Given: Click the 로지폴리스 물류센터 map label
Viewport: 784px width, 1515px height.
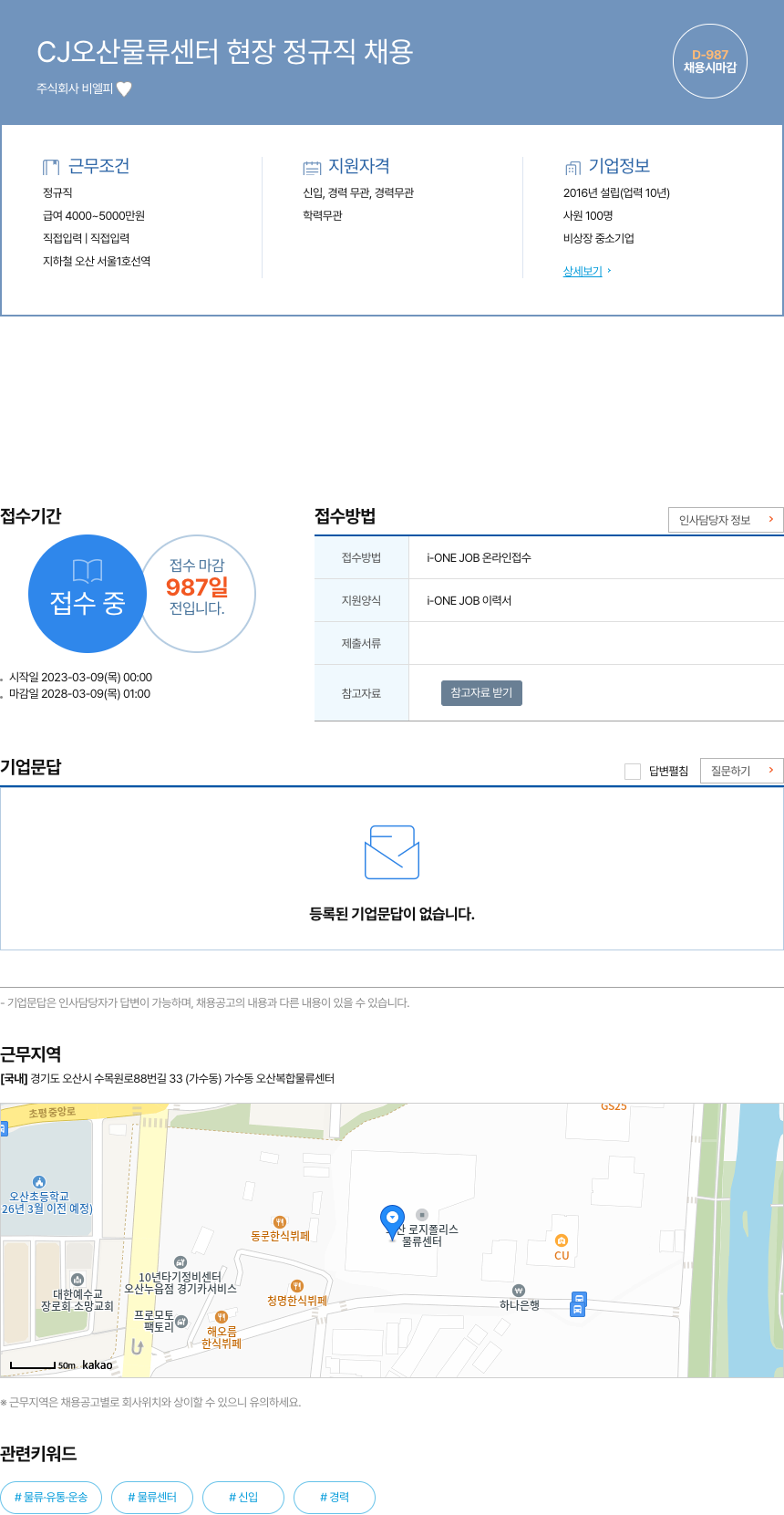Looking at the screenshot, I should pos(424,1235).
